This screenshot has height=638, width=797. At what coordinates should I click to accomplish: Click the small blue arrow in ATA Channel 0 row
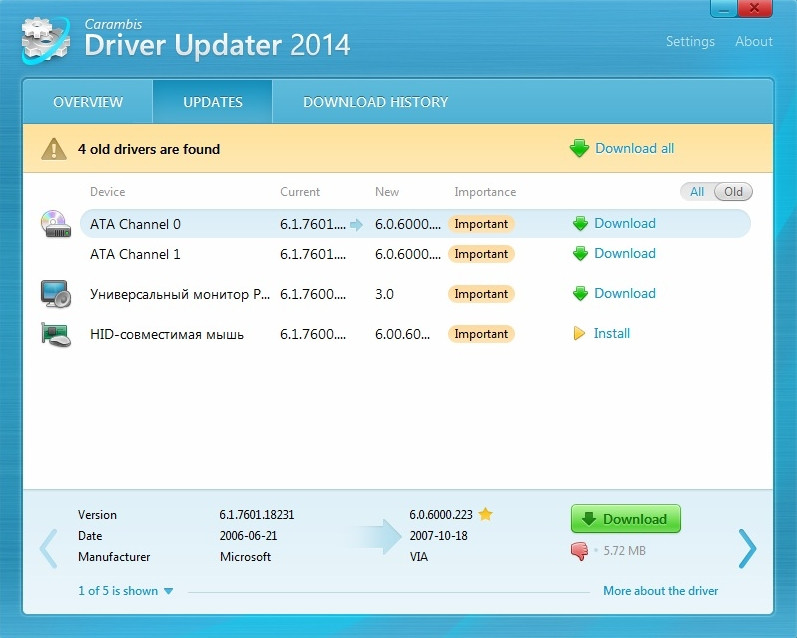click(356, 225)
